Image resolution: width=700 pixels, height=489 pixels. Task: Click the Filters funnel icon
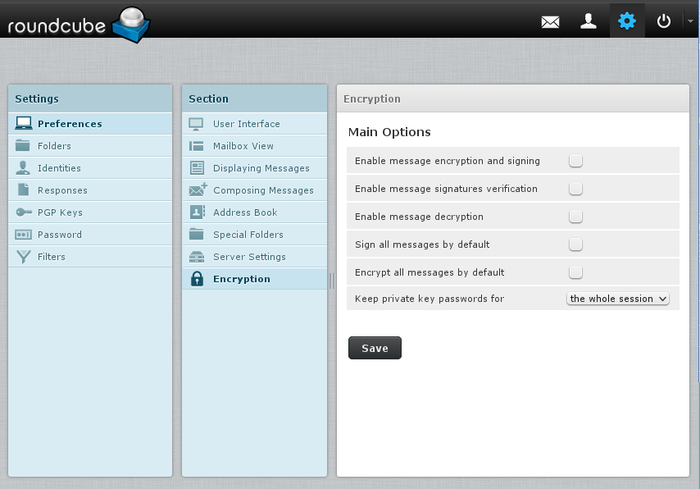(23, 257)
